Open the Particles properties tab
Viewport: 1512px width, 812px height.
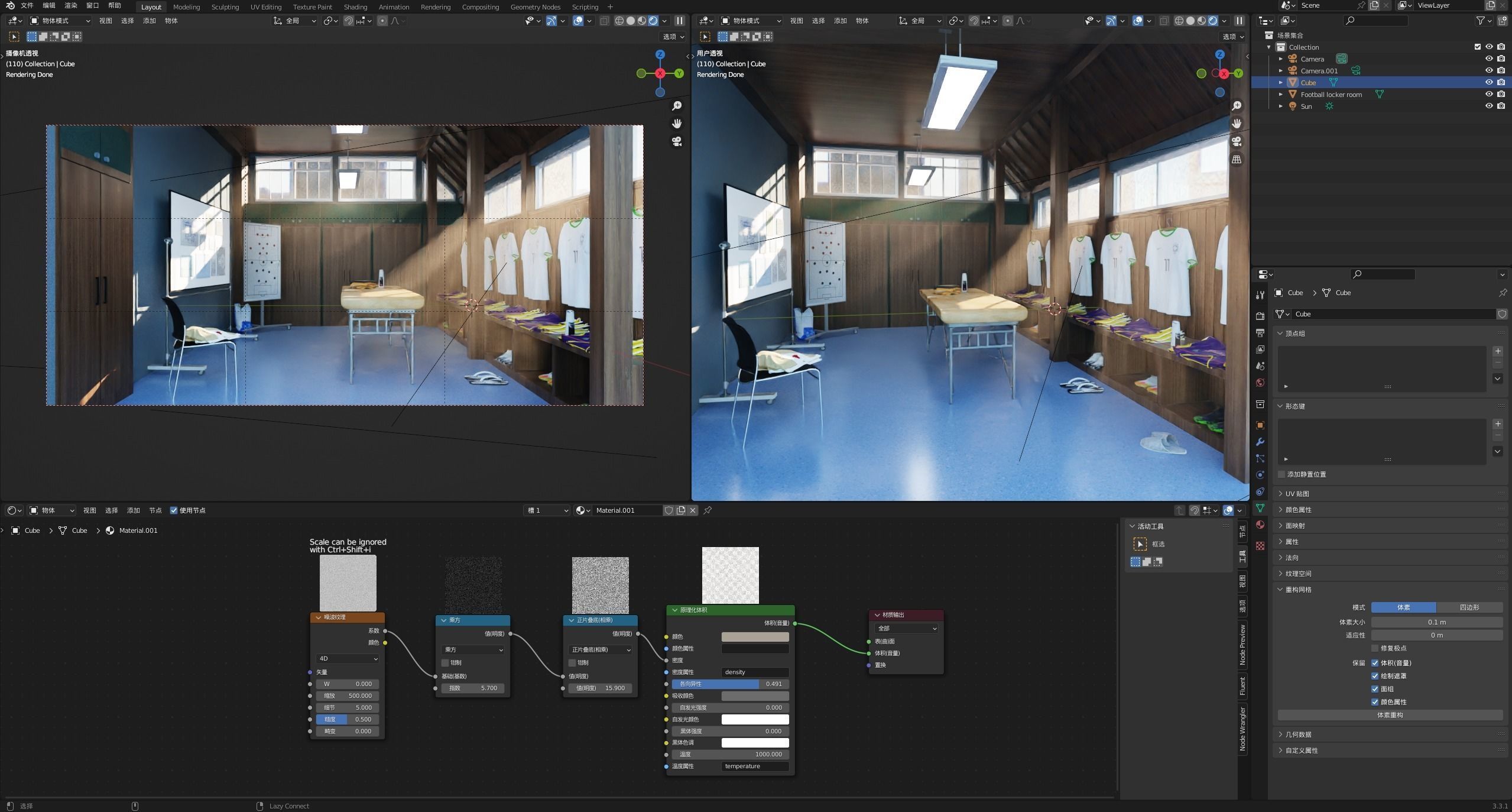1260,458
